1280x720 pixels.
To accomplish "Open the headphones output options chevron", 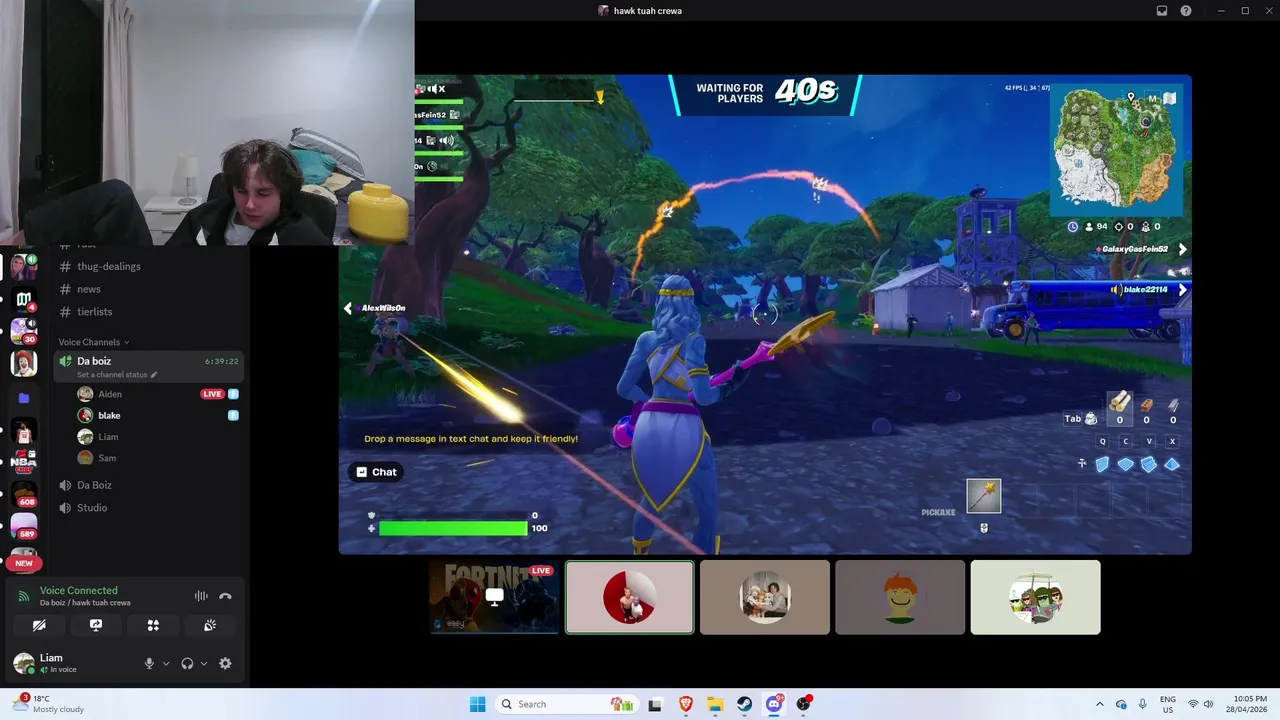I will click(204, 663).
